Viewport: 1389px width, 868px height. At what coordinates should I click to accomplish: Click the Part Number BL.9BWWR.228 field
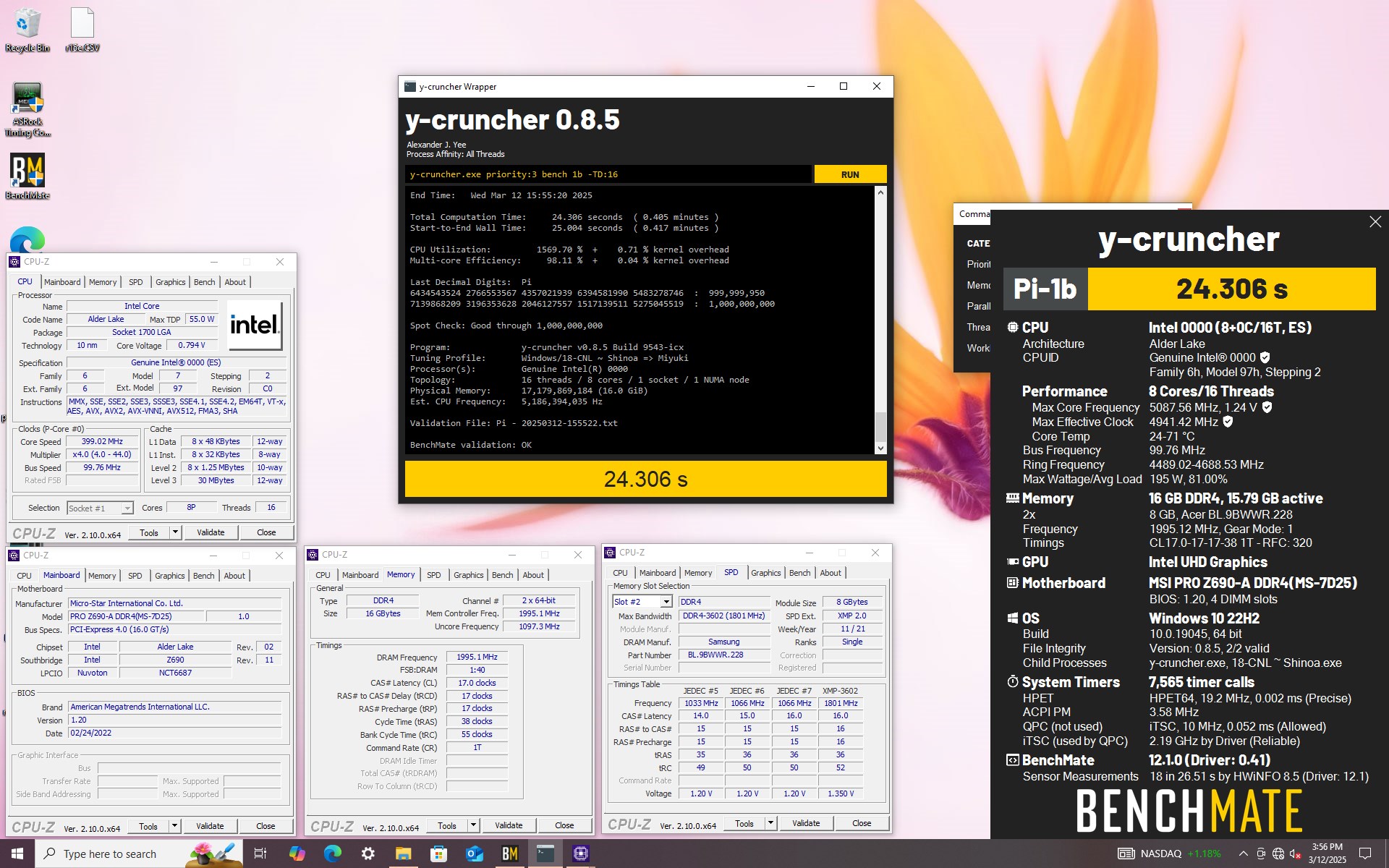(x=724, y=655)
